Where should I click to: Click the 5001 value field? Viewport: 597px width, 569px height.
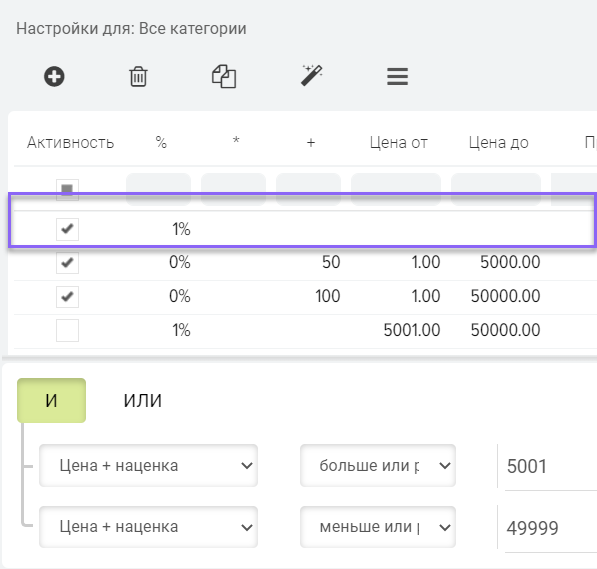pyautogui.click(x=551, y=467)
